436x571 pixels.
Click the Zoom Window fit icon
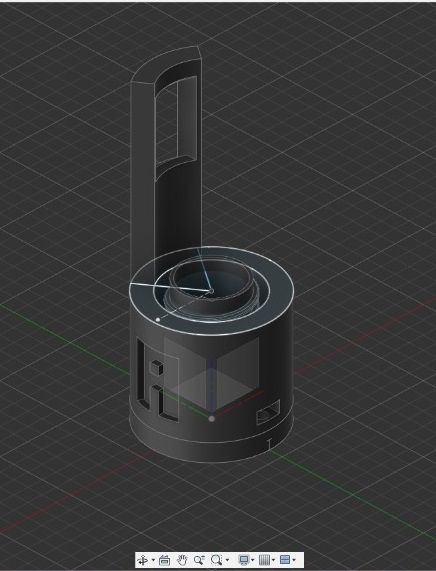point(217,560)
